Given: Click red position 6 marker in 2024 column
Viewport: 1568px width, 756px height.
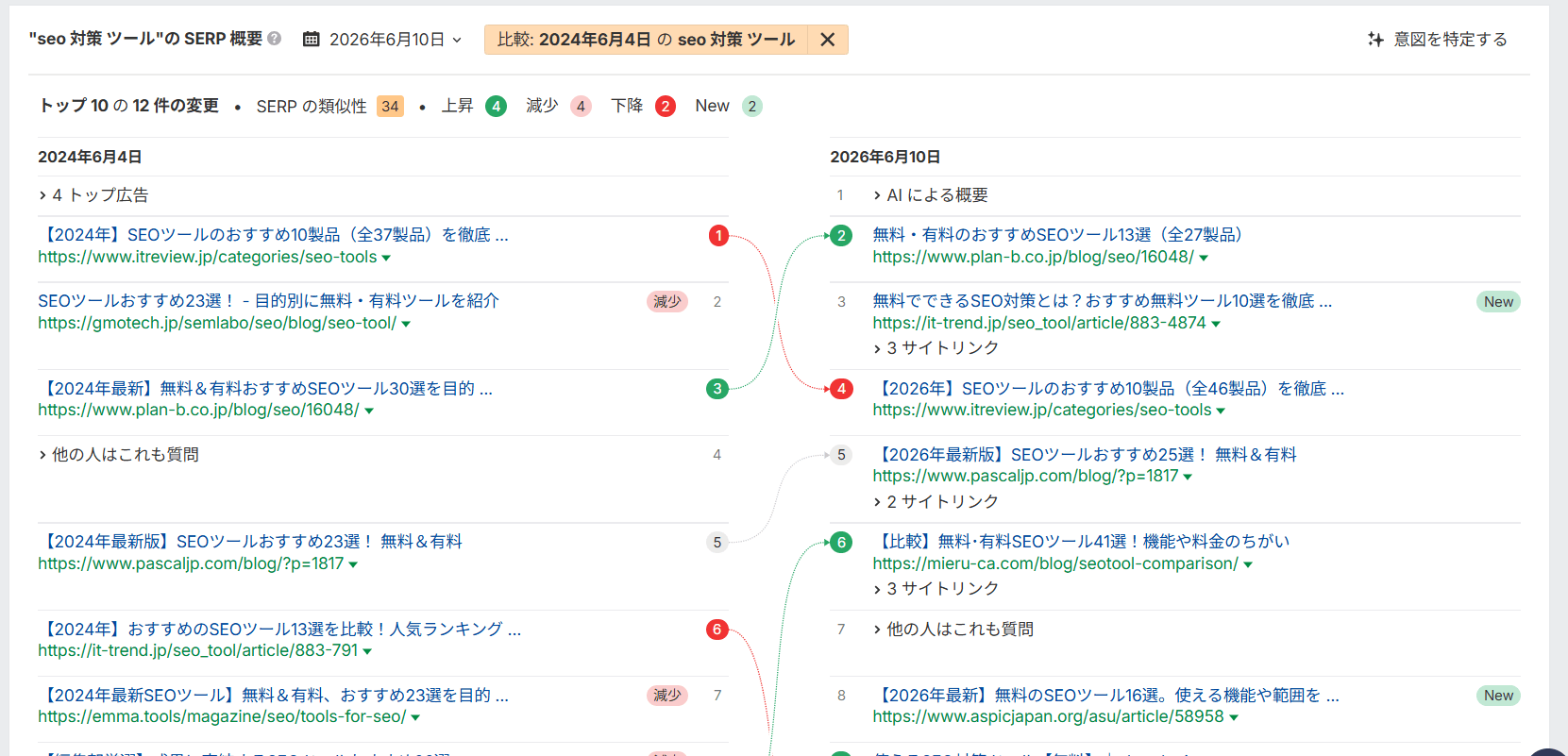Looking at the screenshot, I should [x=717, y=630].
